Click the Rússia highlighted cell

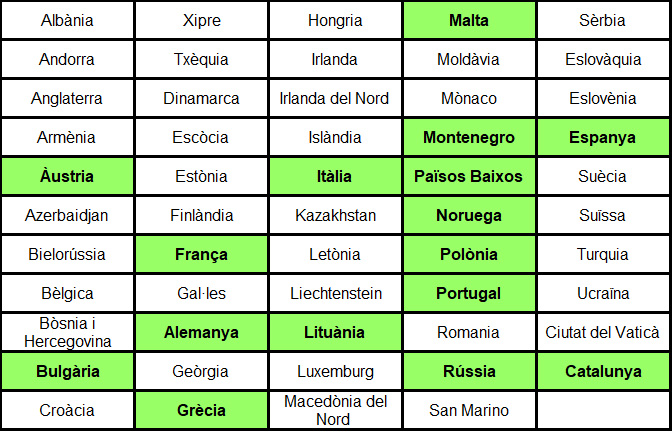pos(469,371)
